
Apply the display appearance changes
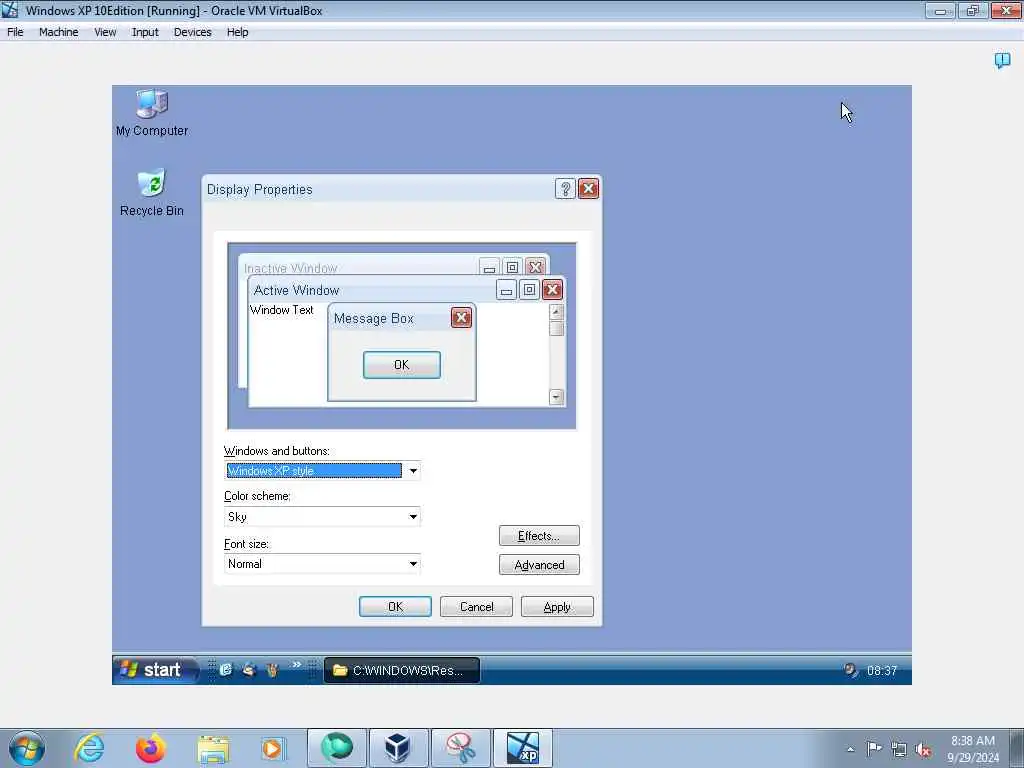click(x=557, y=607)
